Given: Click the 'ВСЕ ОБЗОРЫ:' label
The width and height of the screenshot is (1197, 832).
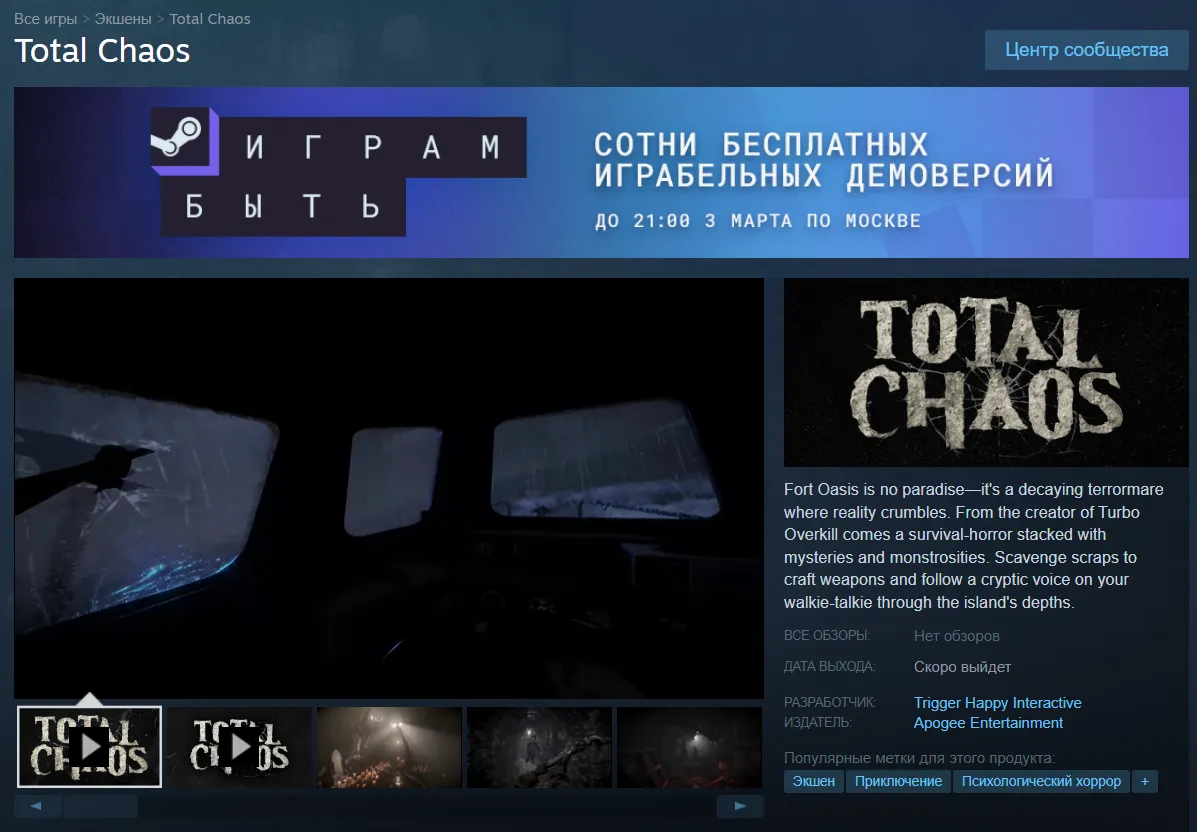Looking at the screenshot, I should point(827,635).
